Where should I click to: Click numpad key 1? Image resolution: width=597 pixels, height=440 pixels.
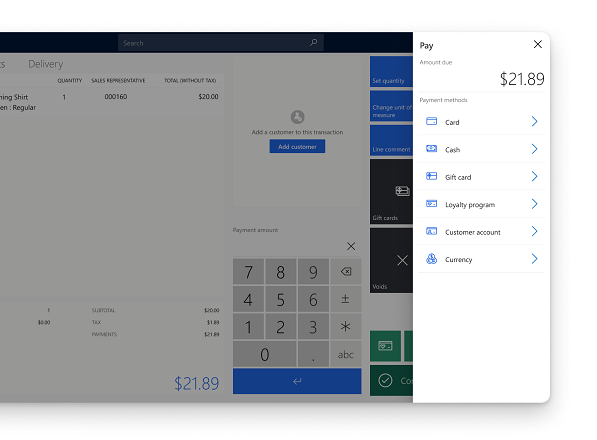[x=248, y=327]
